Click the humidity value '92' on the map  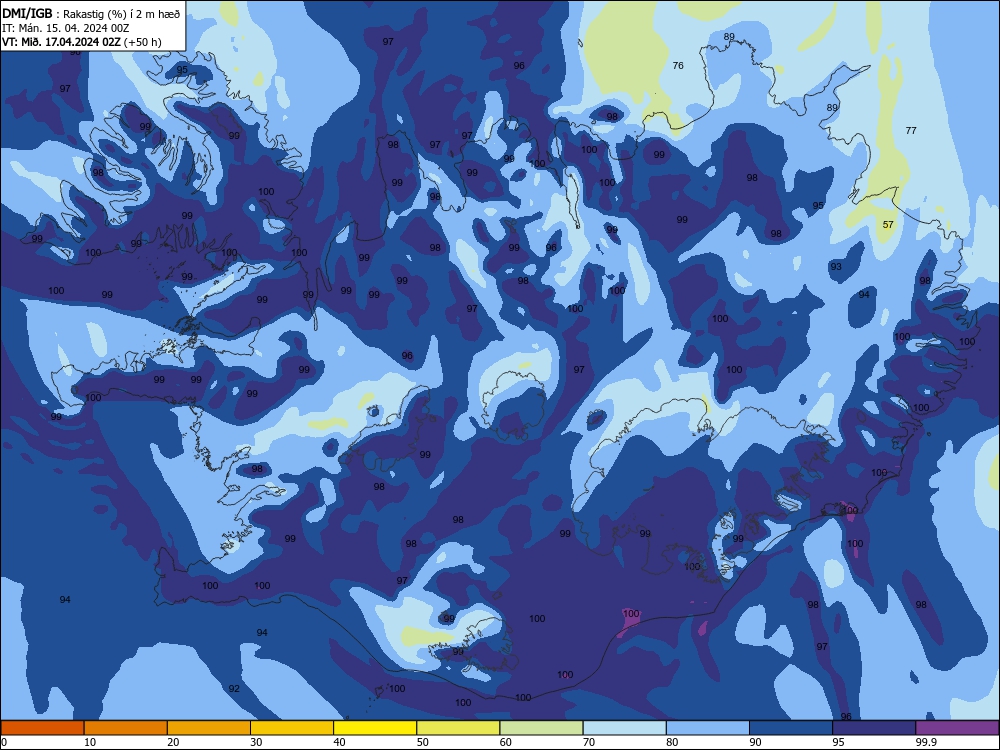click(x=234, y=689)
